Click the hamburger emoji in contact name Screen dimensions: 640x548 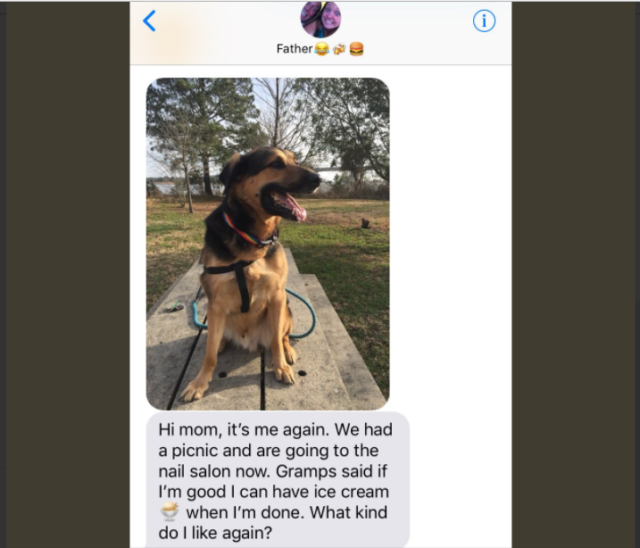(x=356, y=49)
